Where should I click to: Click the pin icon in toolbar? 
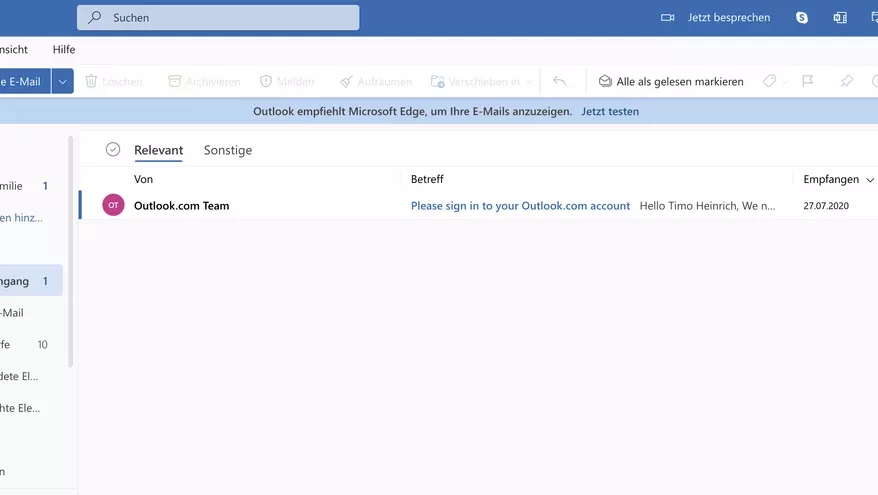pos(846,81)
